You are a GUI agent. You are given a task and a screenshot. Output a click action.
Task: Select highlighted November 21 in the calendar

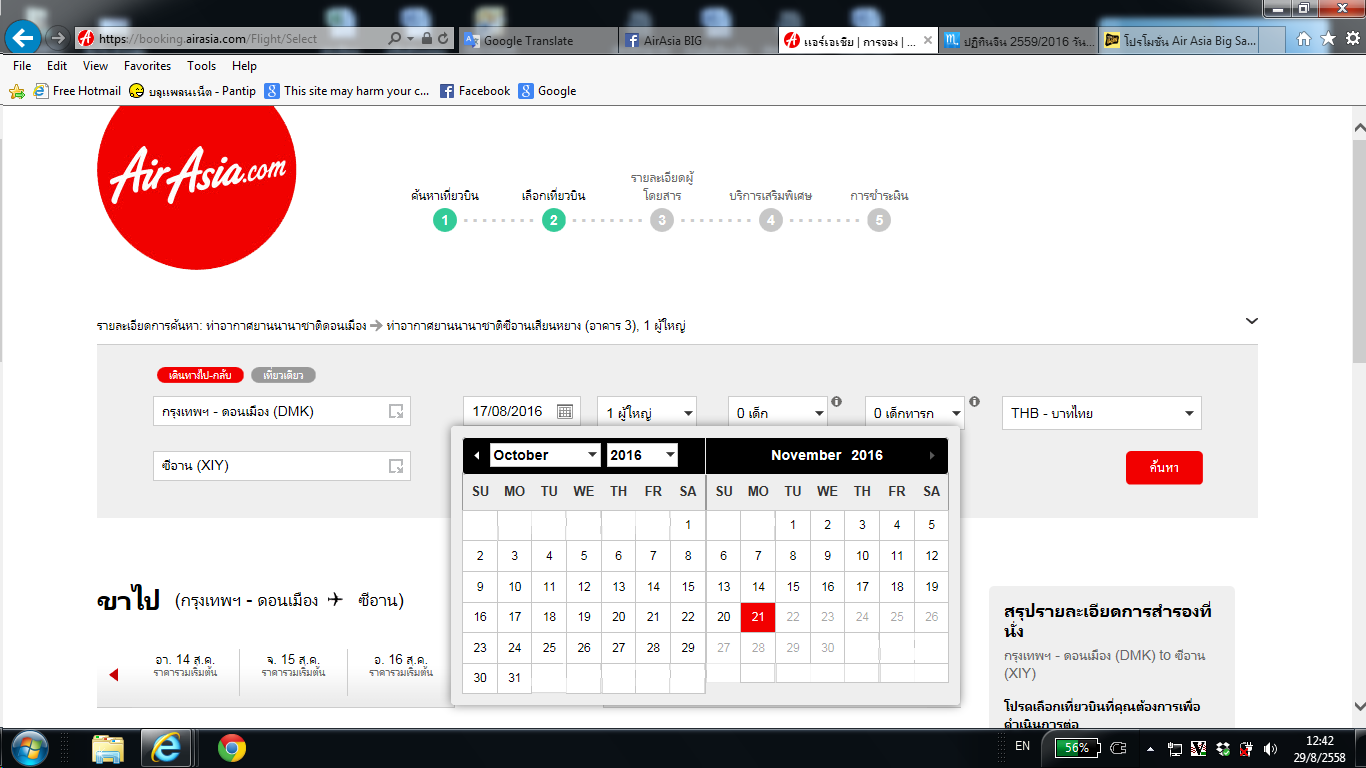(x=758, y=617)
